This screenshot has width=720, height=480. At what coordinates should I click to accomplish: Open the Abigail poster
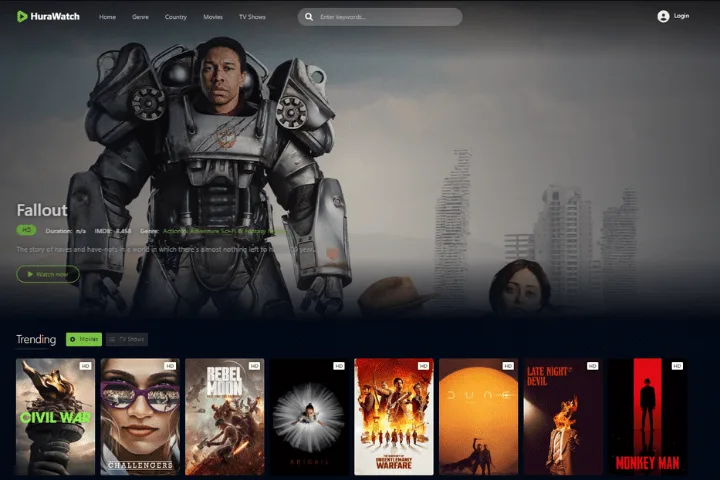309,417
